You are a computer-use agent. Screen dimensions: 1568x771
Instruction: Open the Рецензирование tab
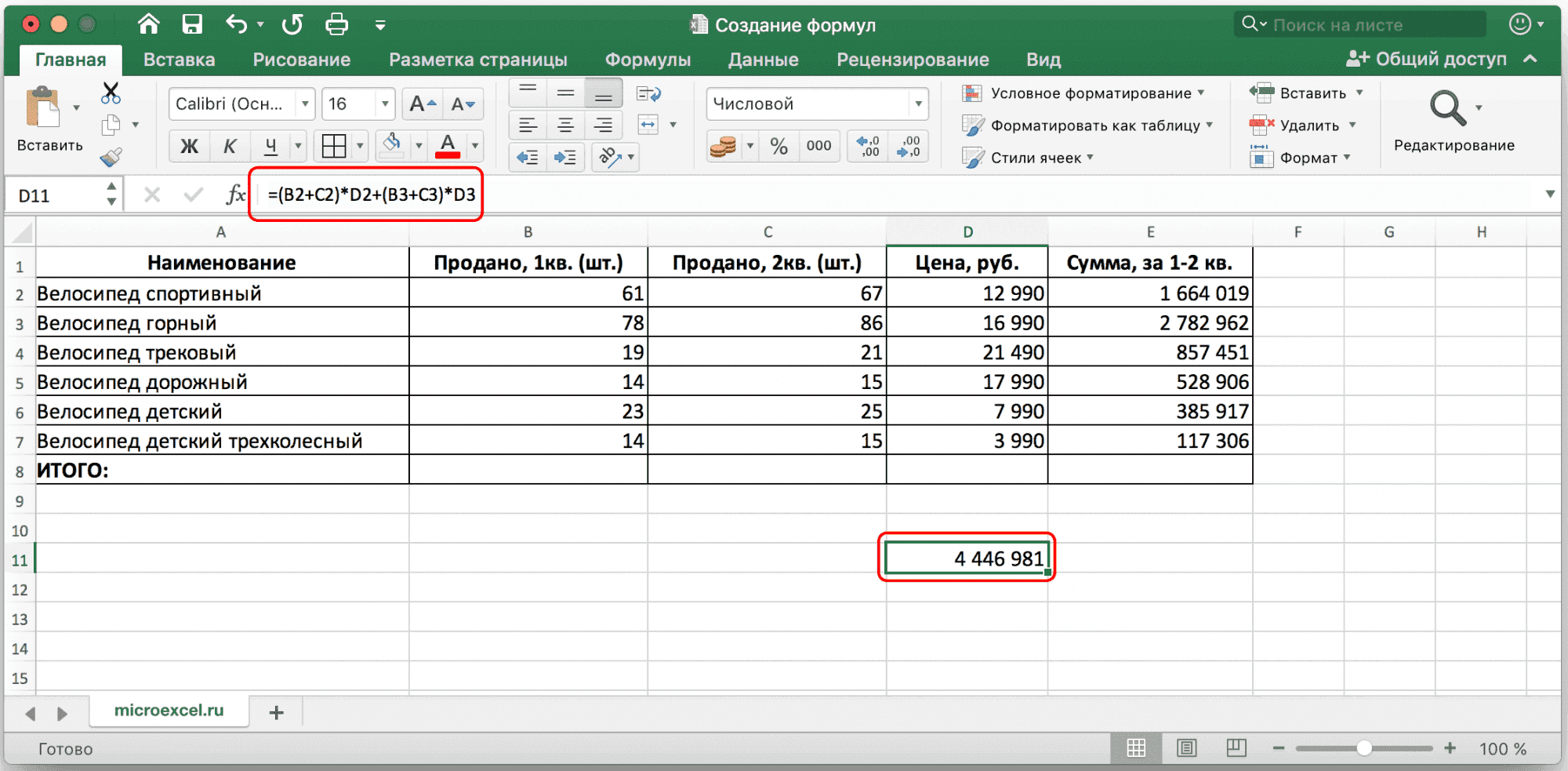pos(912,59)
